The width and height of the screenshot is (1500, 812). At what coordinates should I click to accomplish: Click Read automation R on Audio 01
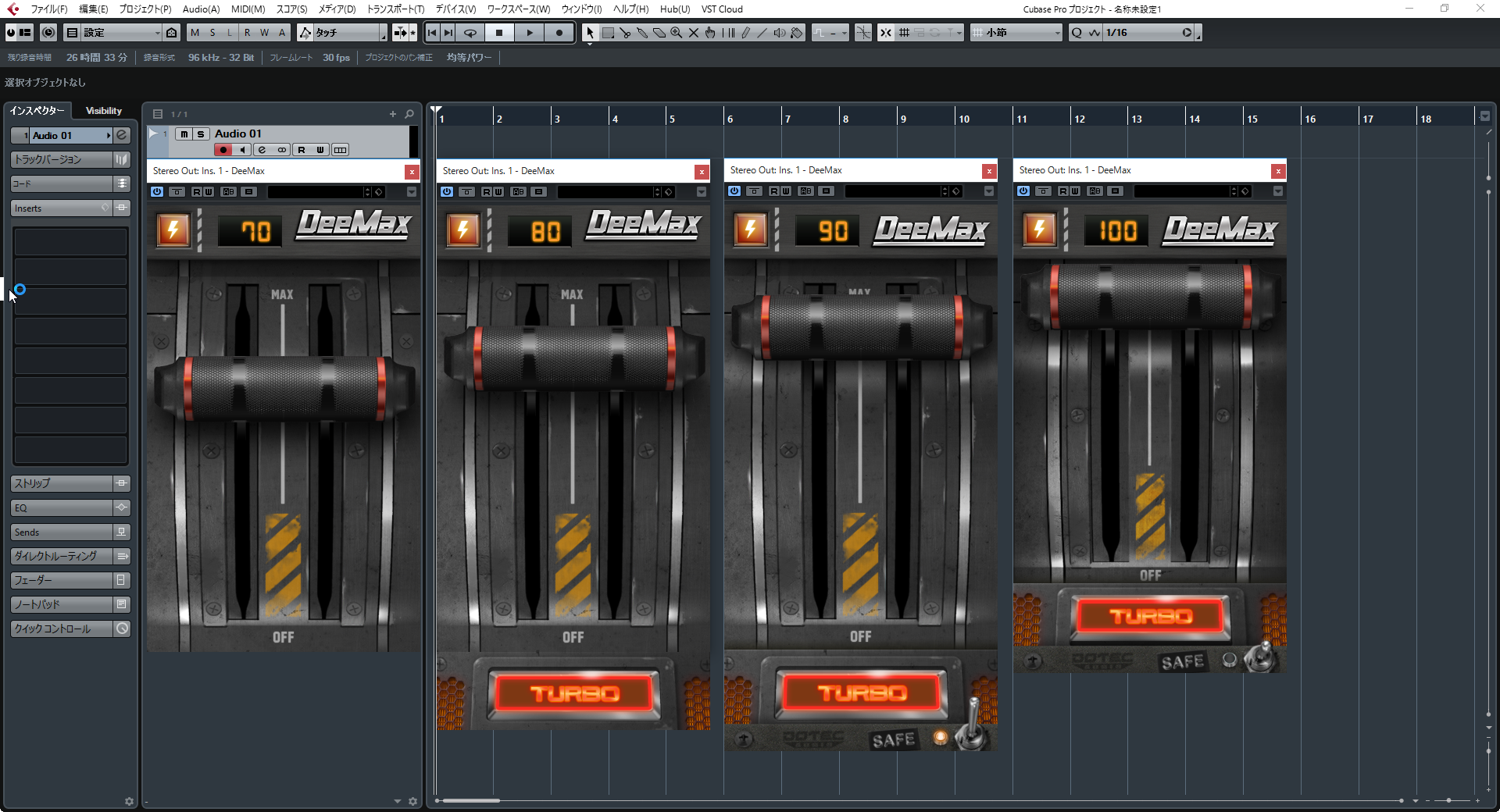302,150
